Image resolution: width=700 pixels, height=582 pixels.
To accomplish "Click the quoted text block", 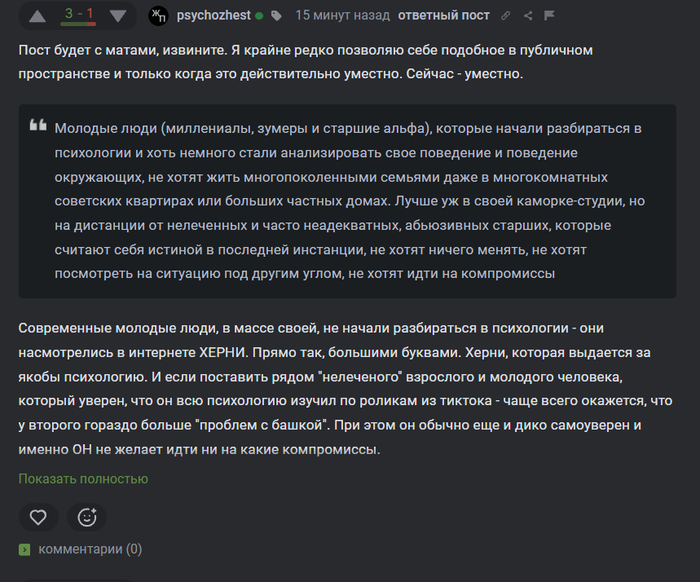I will pos(347,201).
